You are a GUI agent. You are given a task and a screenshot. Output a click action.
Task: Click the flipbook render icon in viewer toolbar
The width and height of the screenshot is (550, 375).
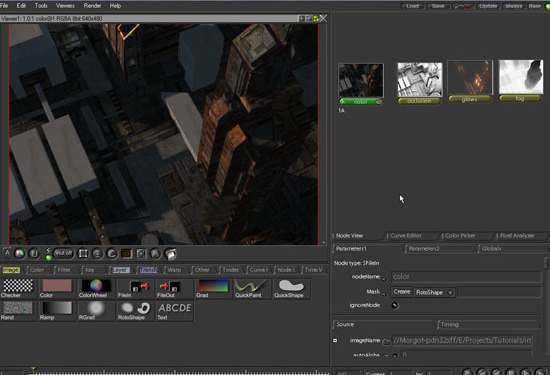(x=170, y=254)
